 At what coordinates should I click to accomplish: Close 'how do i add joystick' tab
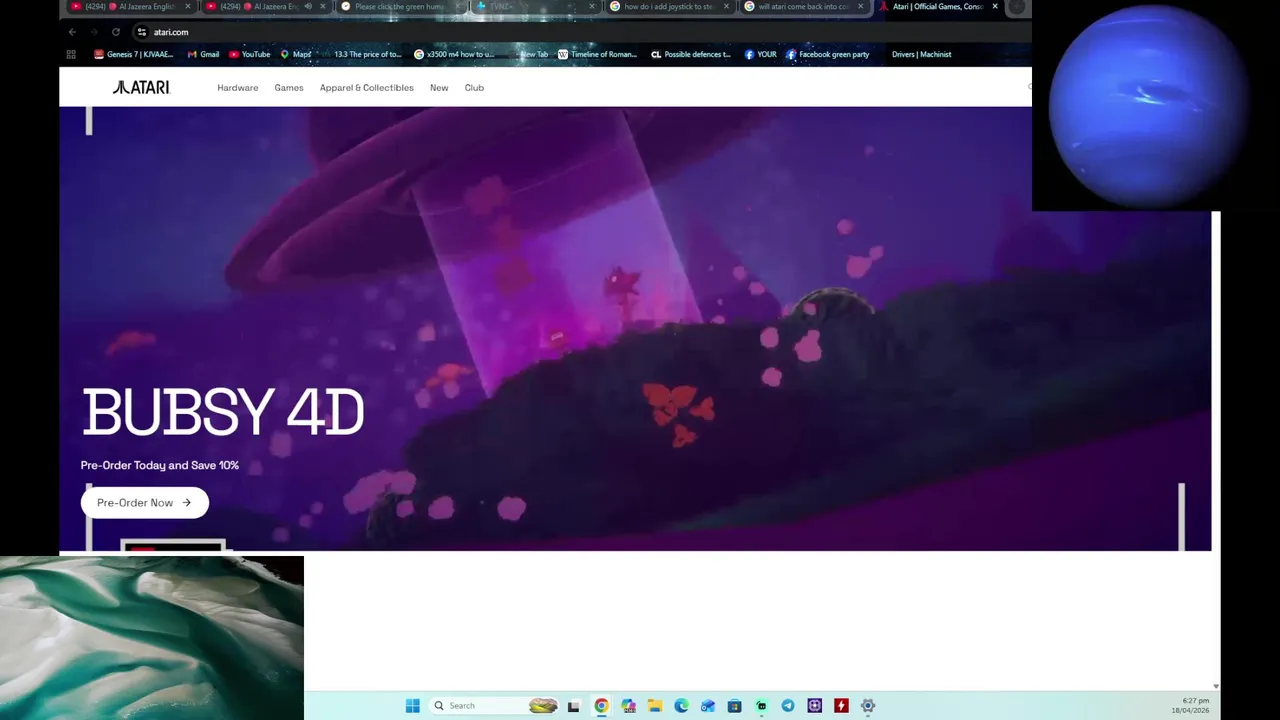[x=725, y=7]
